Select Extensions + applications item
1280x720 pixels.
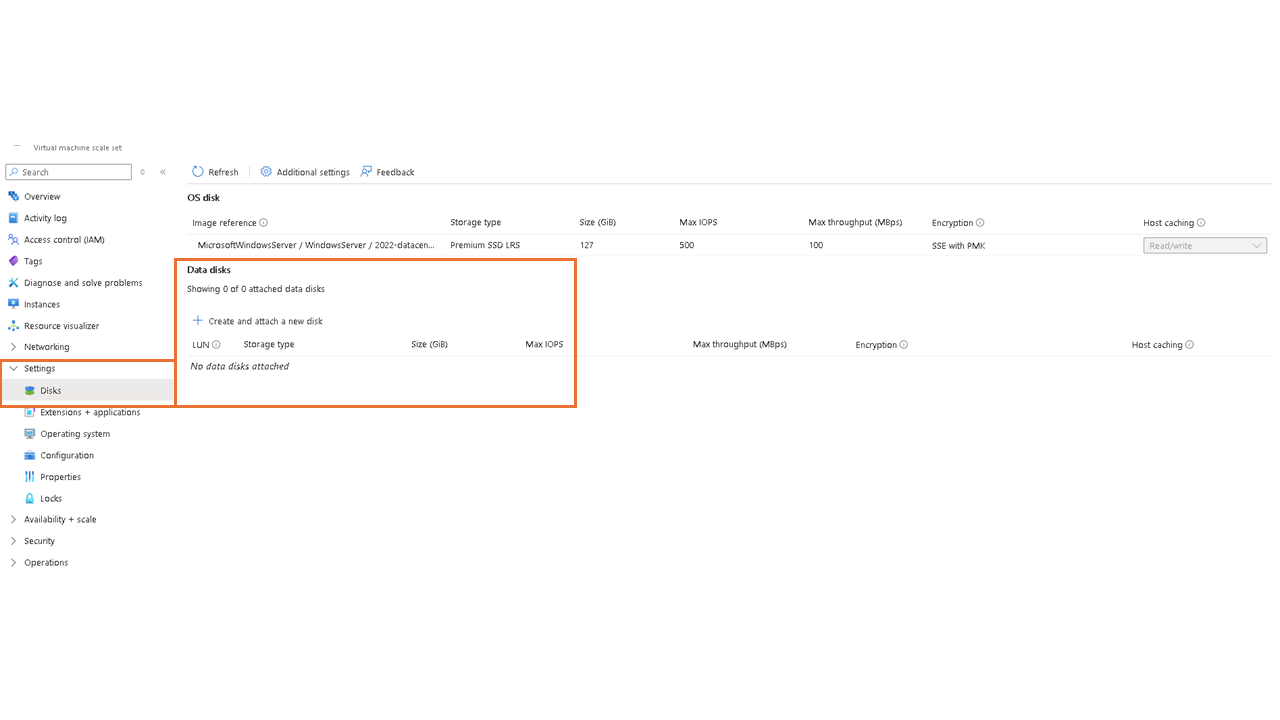point(90,412)
